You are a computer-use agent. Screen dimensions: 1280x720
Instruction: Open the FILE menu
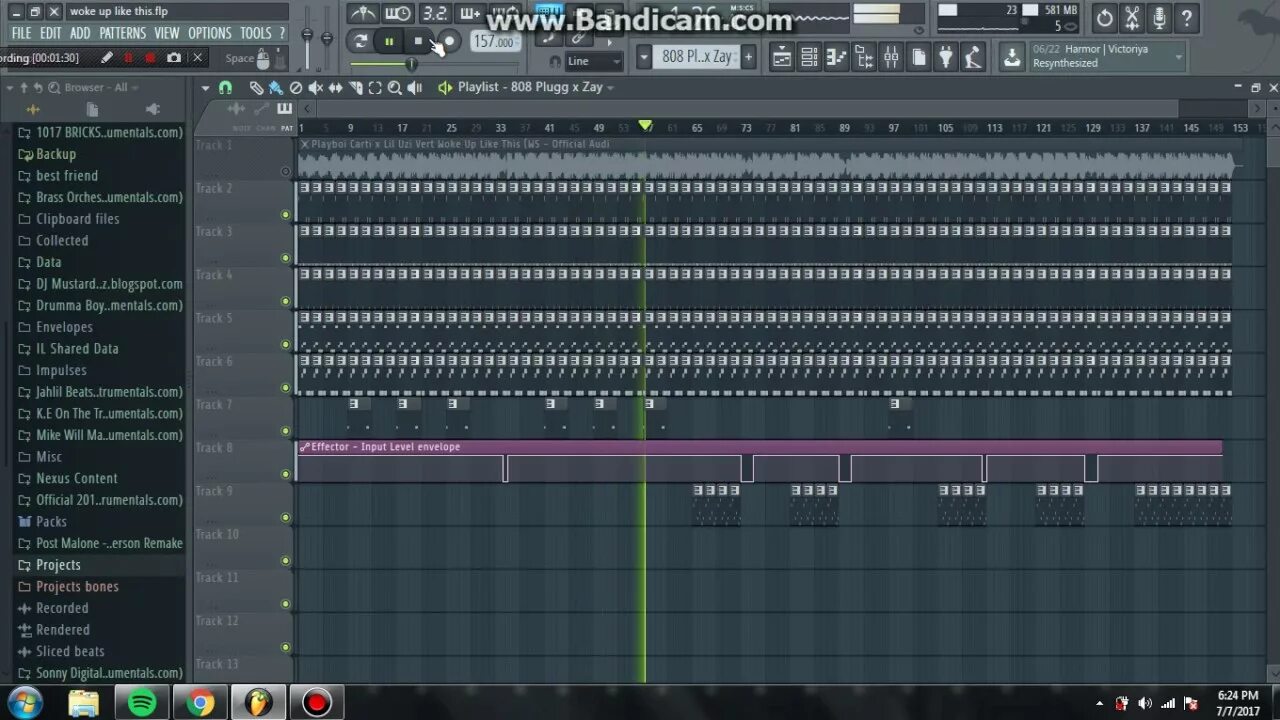[x=21, y=33]
